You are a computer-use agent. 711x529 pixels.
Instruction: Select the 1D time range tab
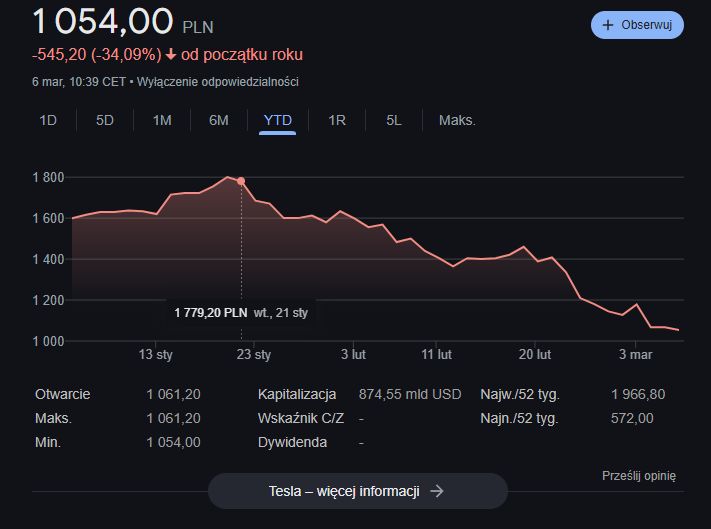[48, 121]
